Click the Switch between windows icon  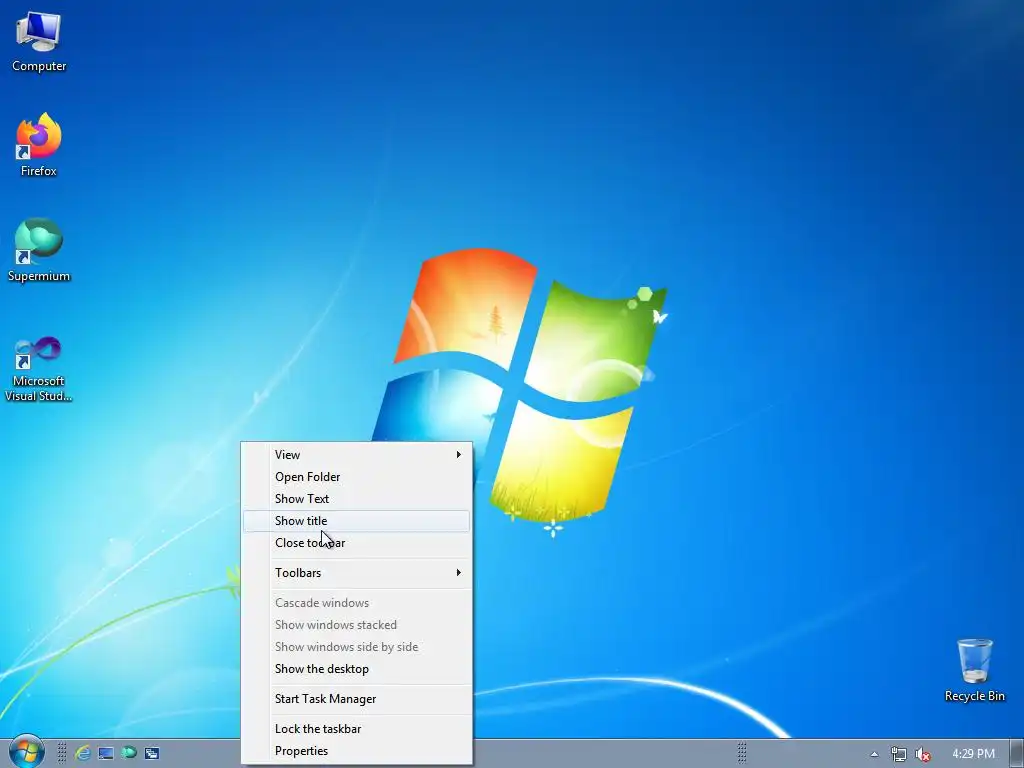coord(152,753)
